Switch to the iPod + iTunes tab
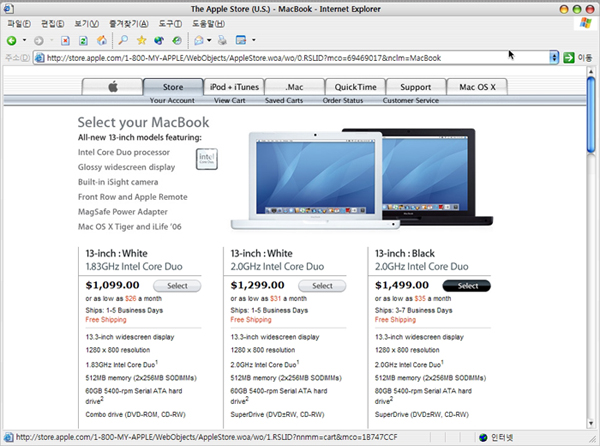 [234, 87]
